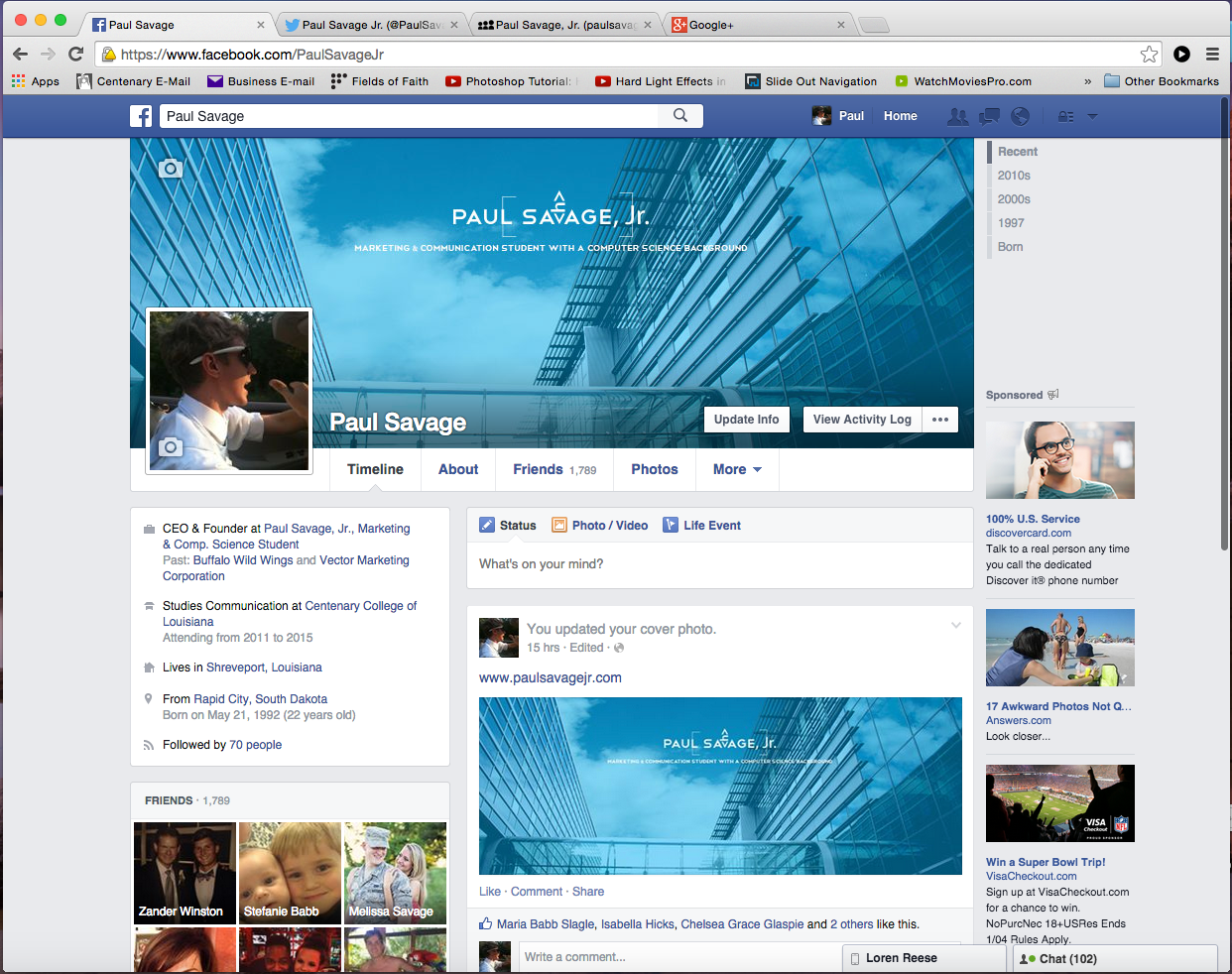
Task: Open www.paulsavagejr.com link
Action: (551, 677)
